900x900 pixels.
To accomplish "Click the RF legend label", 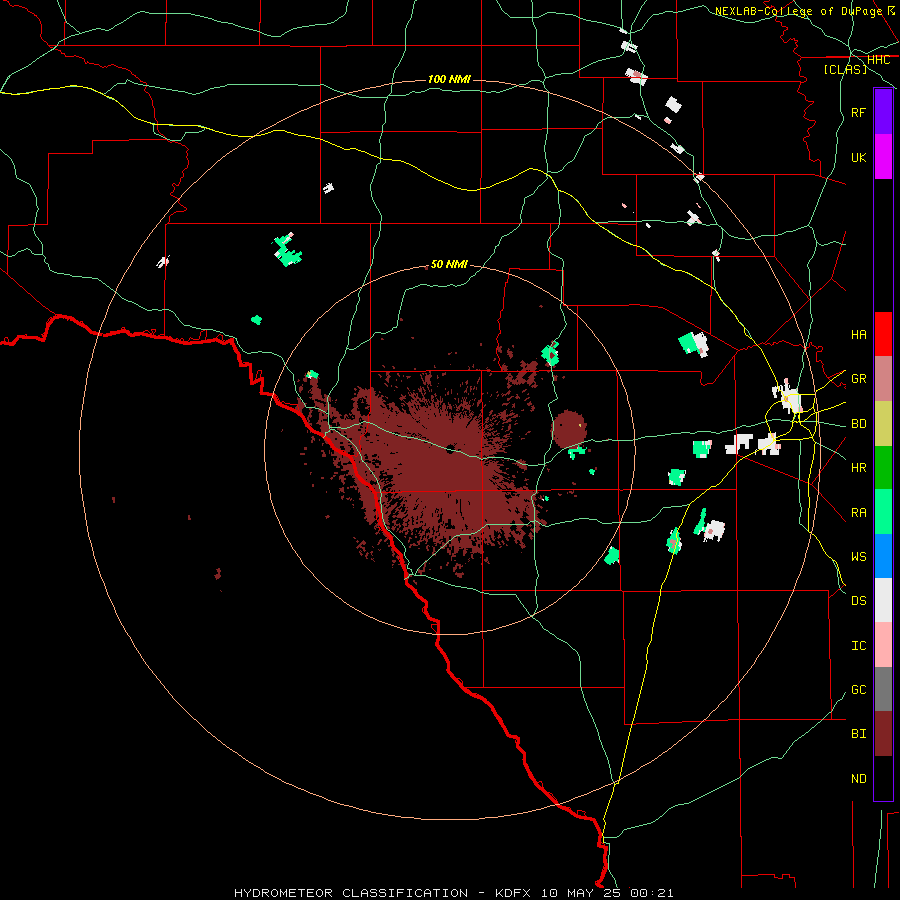I will 858,112.
